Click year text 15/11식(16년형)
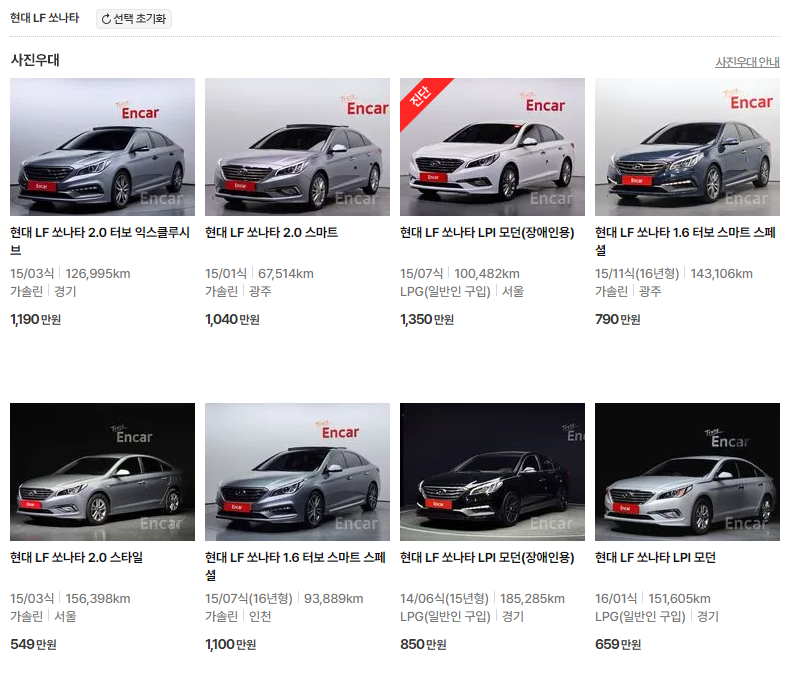This screenshot has height=673, width=788. pyautogui.click(x=637, y=273)
